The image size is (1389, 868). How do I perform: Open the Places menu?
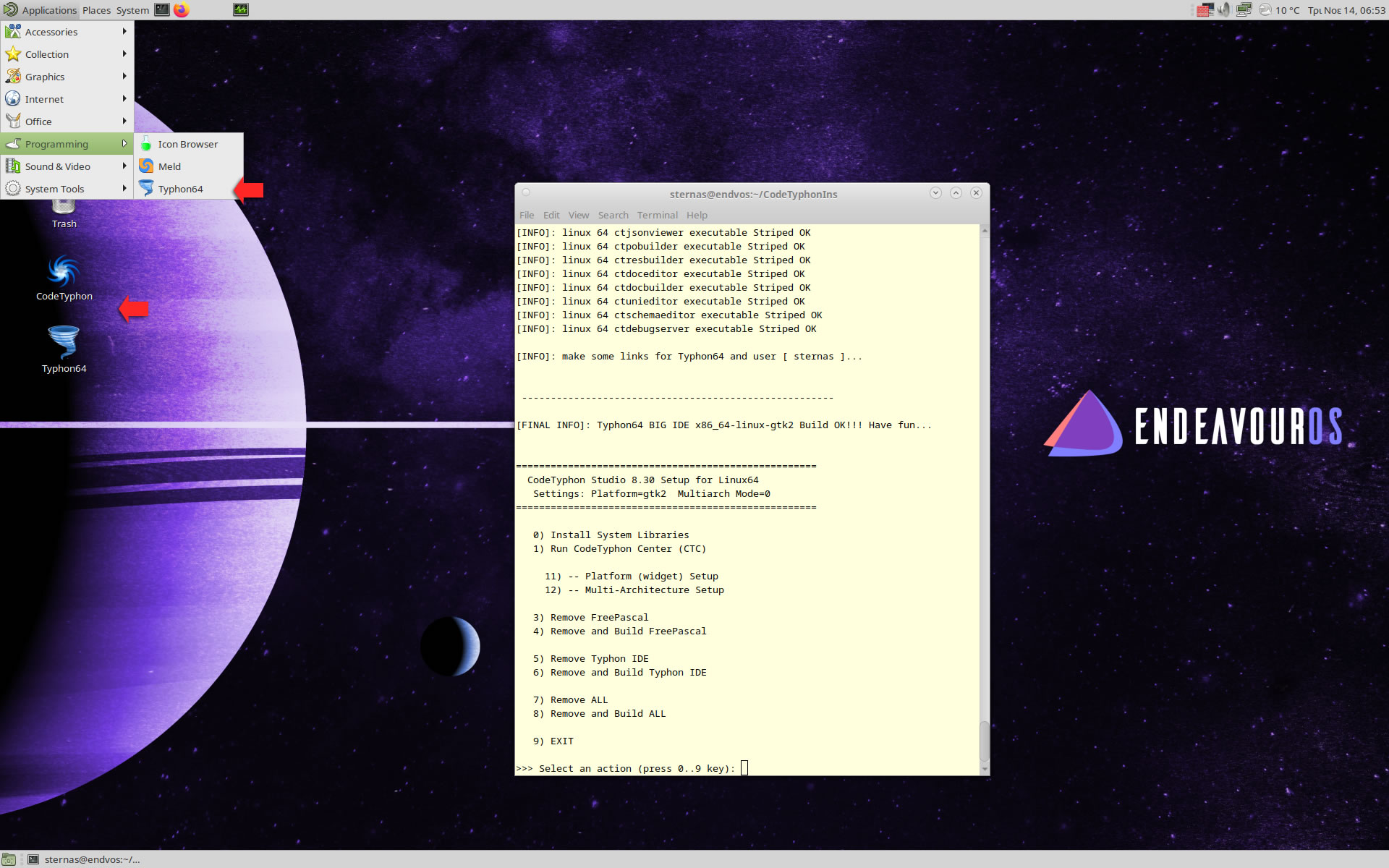(x=96, y=10)
